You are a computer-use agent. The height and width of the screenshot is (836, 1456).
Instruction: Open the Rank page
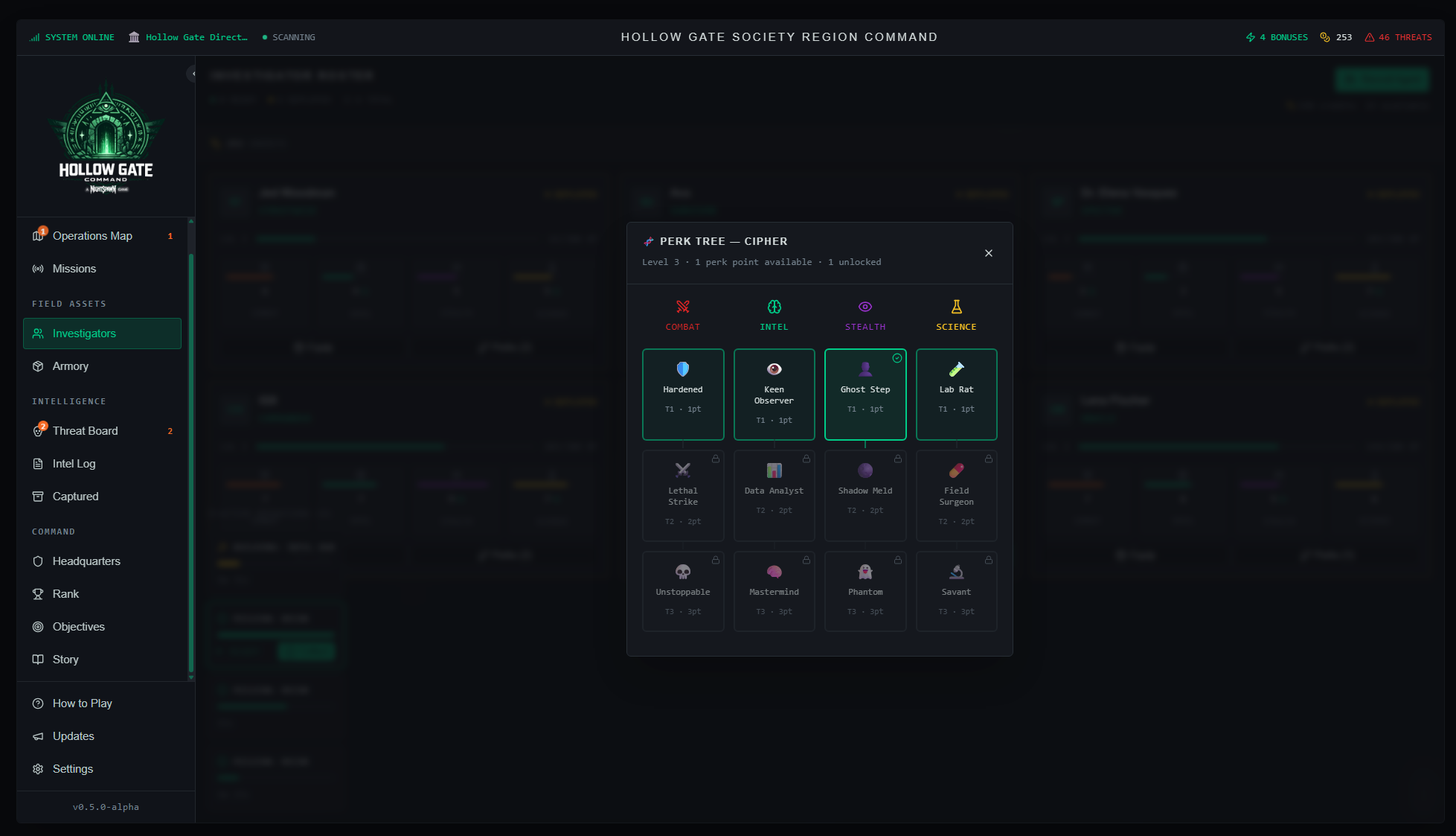point(102,594)
